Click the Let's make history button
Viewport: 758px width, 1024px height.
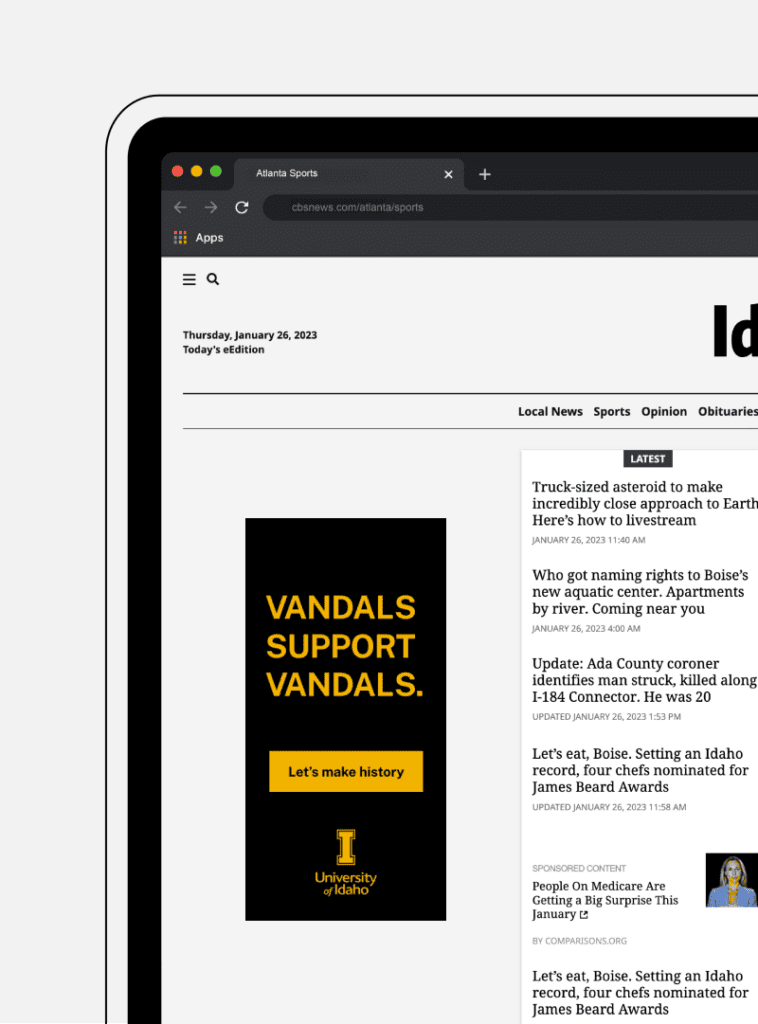click(x=346, y=771)
